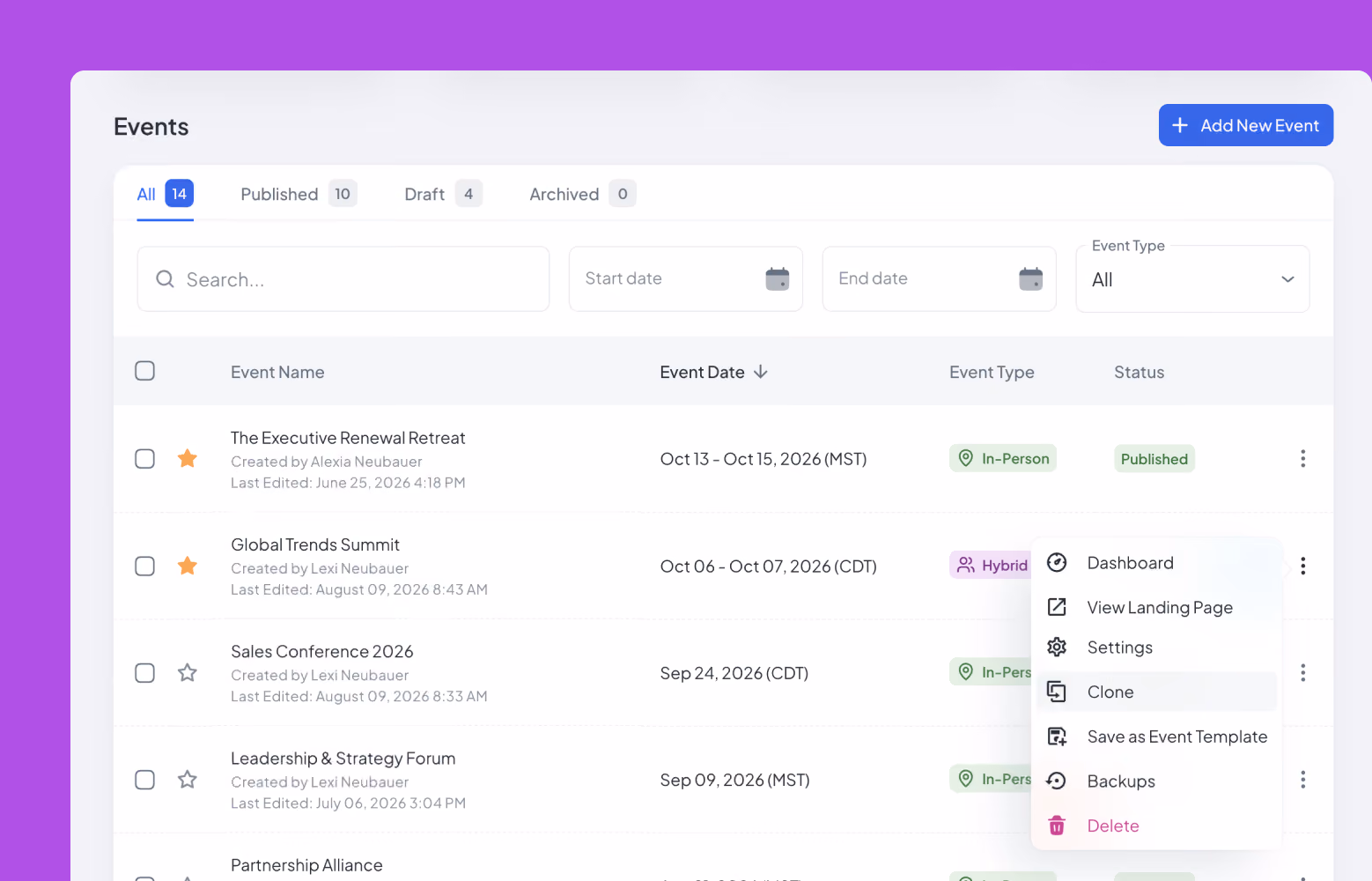Screen dimensions: 1372x881
Task: Toggle the select-all checkbox in table header
Action: [145, 371]
